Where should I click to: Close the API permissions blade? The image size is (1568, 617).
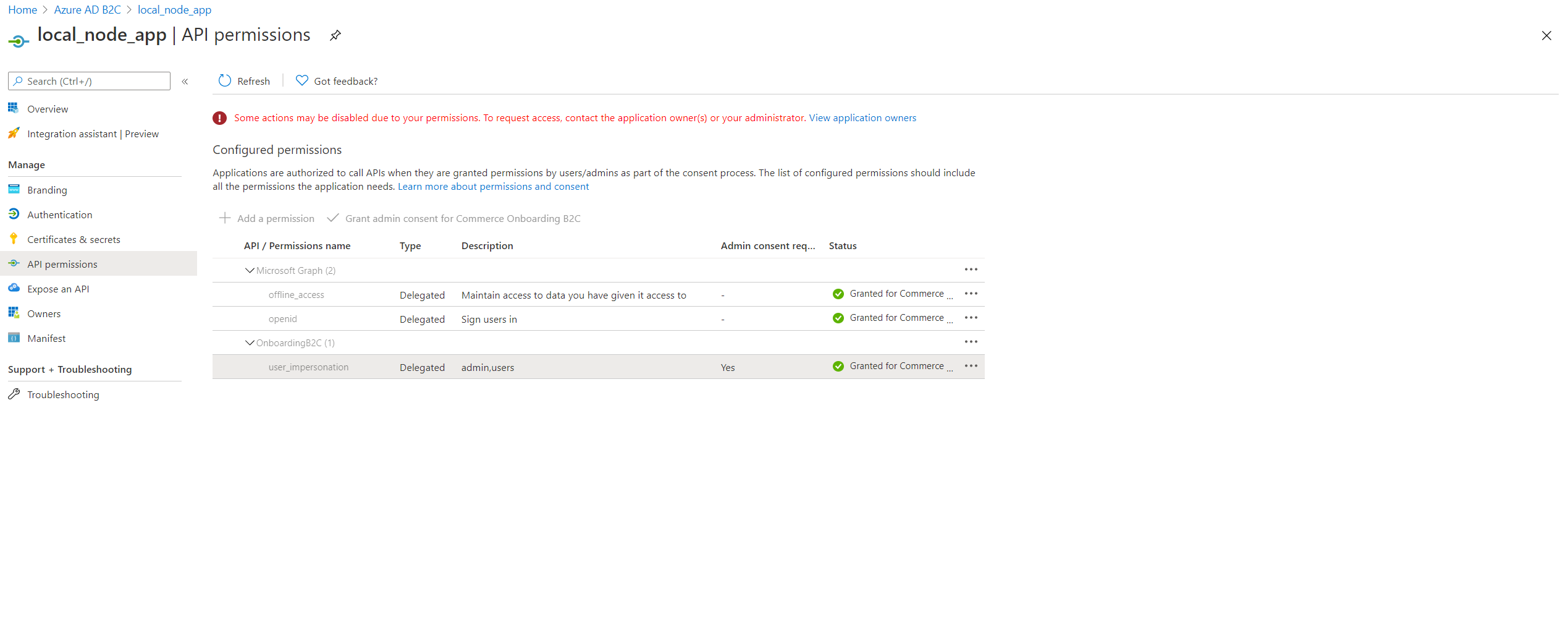coord(1546,36)
